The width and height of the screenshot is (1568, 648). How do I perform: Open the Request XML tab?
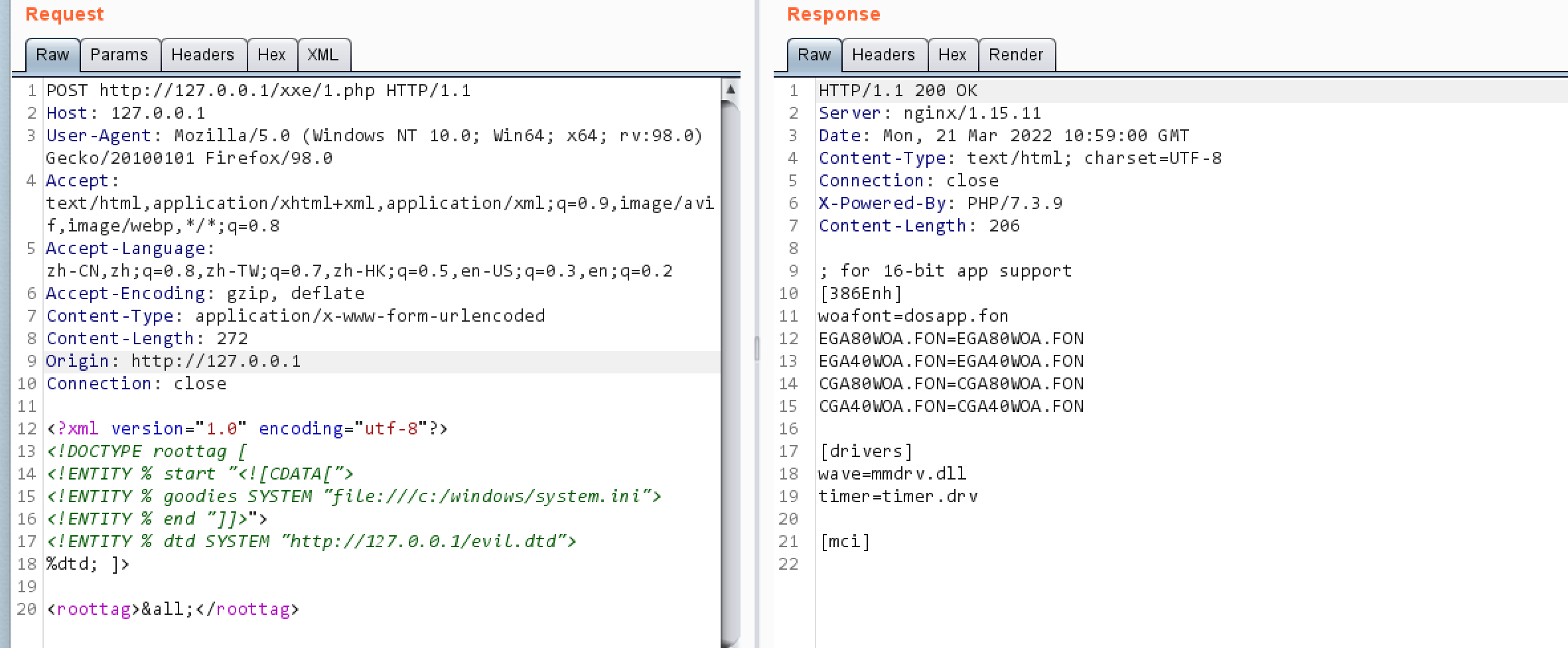[323, 55]
